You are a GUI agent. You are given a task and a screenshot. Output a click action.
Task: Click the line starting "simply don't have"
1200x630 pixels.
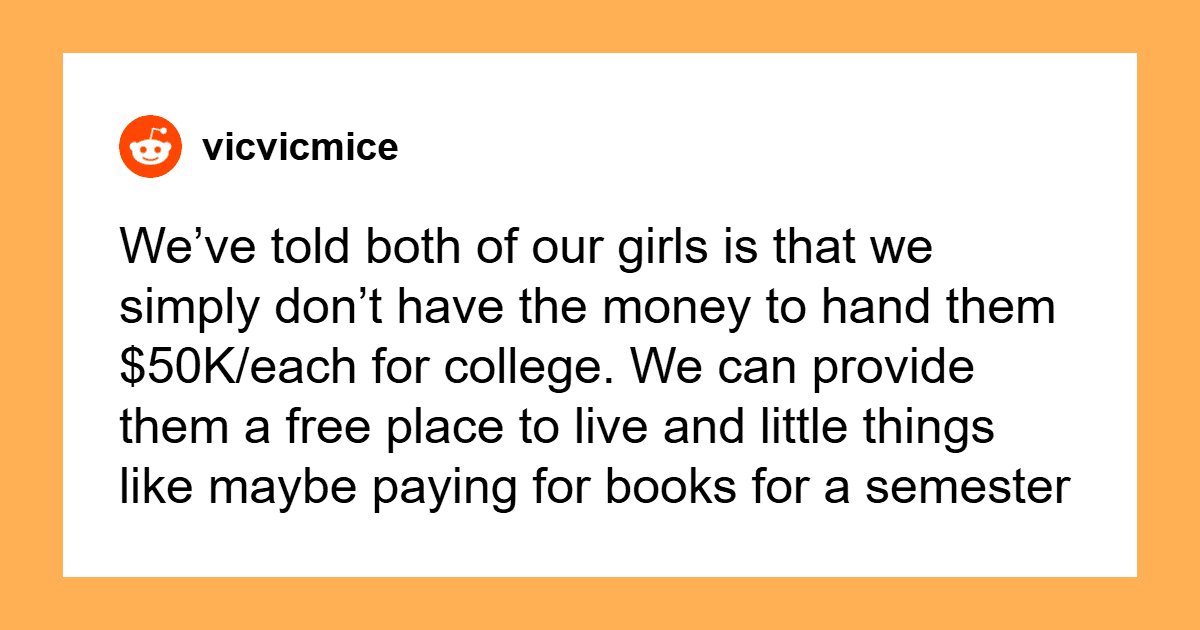pos(587,310)
